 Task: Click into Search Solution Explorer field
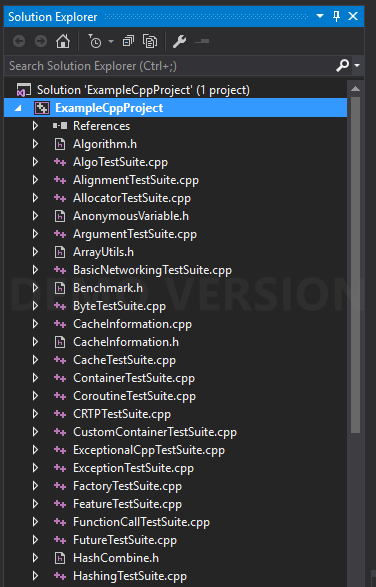170,66
